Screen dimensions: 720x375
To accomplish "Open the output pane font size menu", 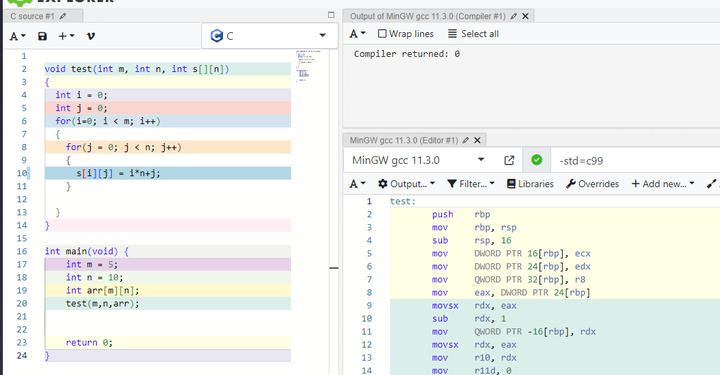I will (x=357, y=34).
